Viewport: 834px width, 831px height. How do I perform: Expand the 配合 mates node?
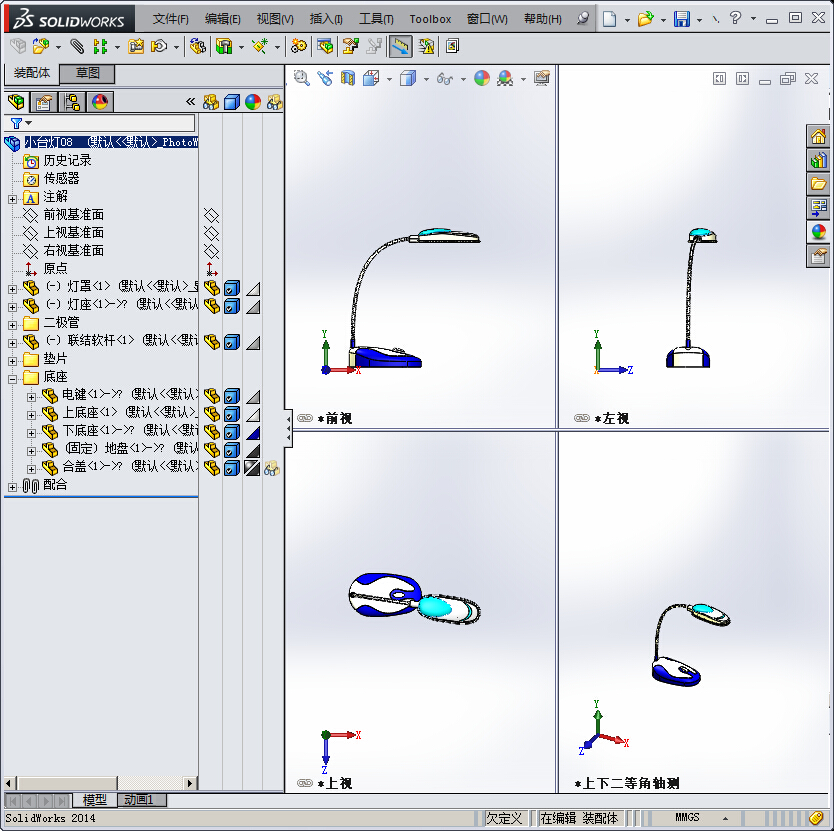tap(12, 487)
